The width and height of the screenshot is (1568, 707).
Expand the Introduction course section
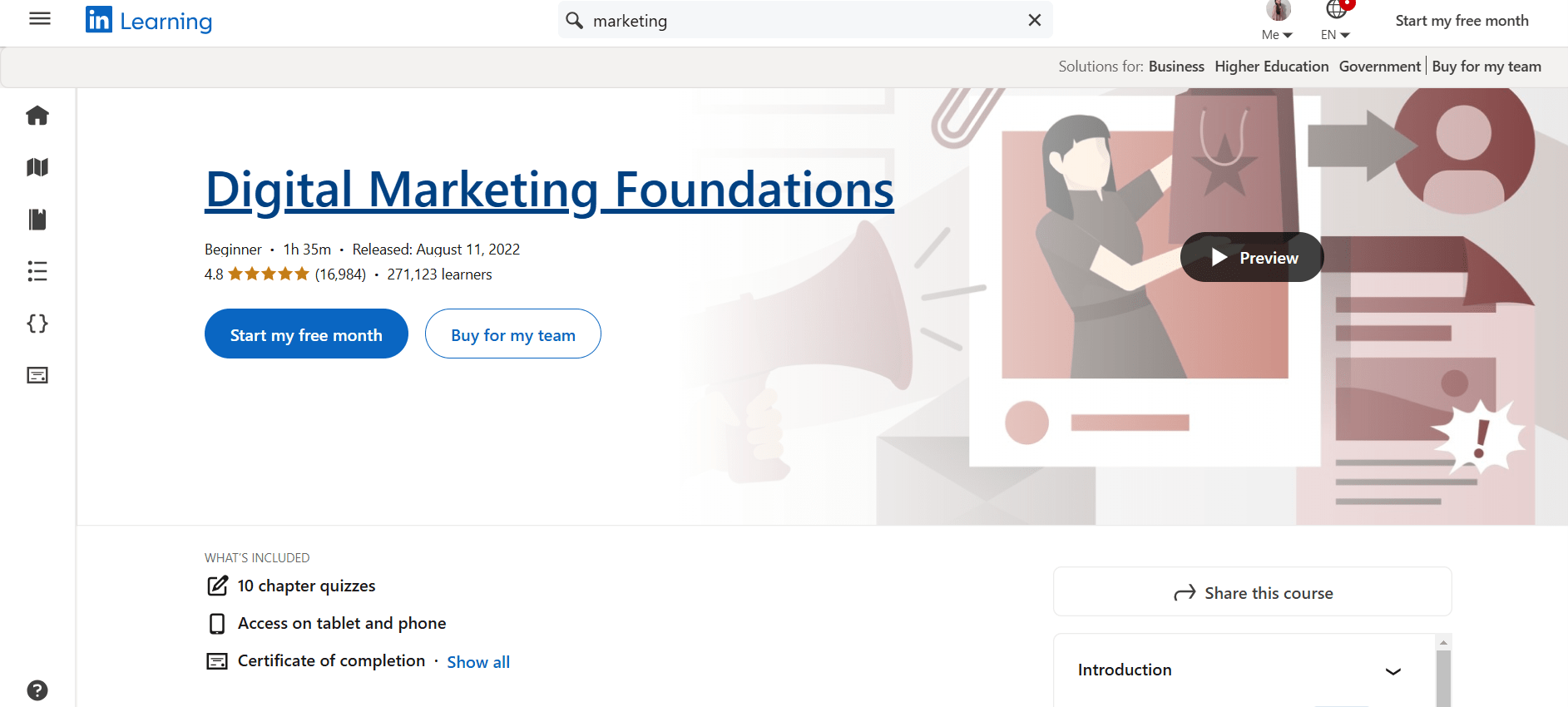[1392, 670]
